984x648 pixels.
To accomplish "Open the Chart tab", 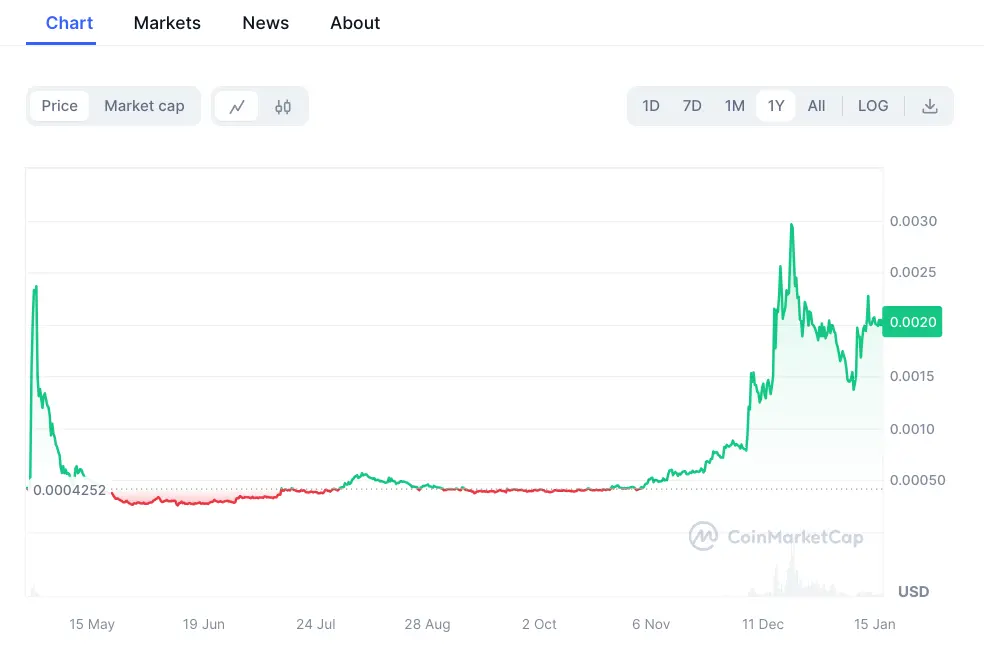I will pyautogui.click(x=69, y=23).
